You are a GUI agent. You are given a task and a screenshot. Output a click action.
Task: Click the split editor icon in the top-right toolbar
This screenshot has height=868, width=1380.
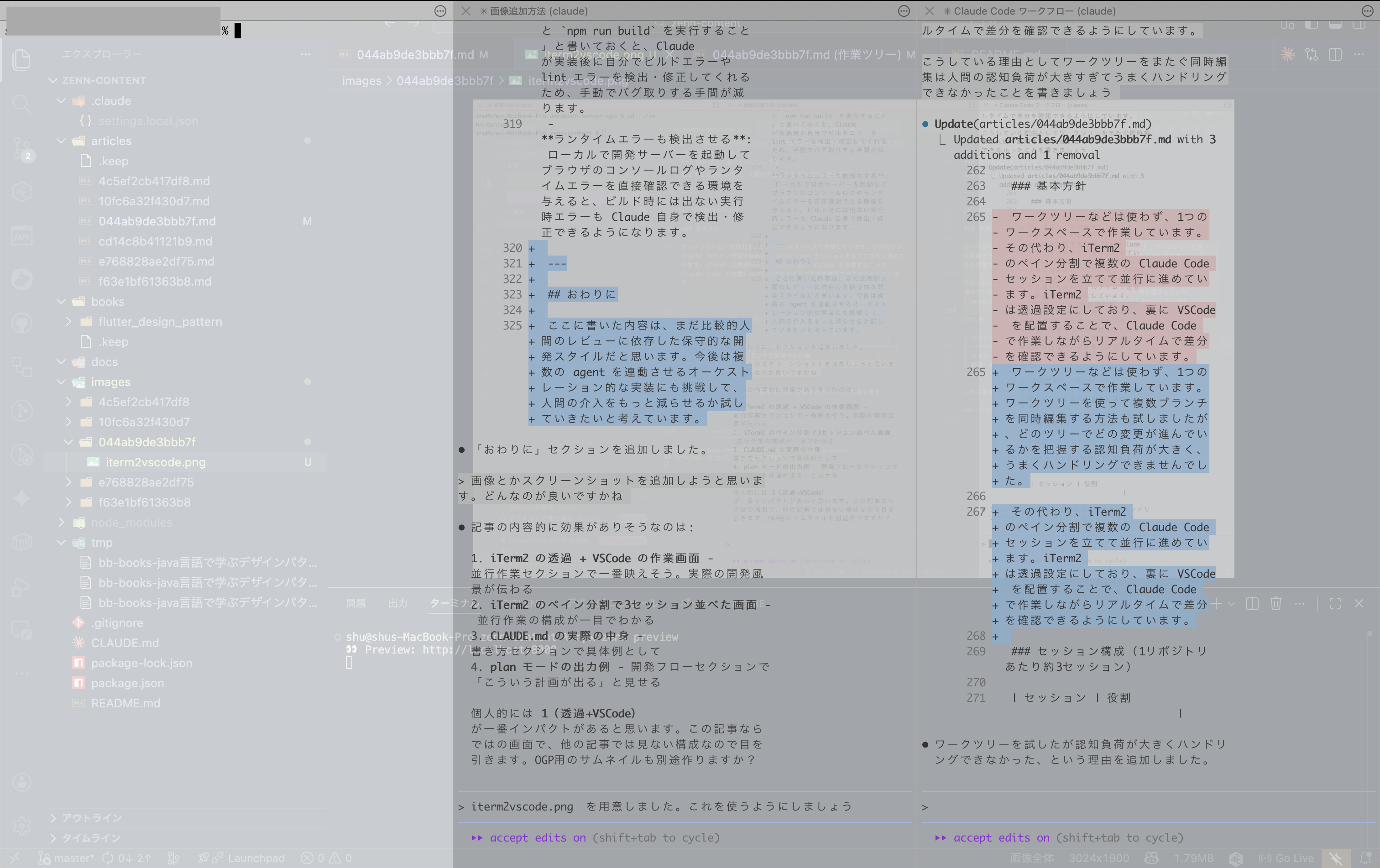point(1335,54)
